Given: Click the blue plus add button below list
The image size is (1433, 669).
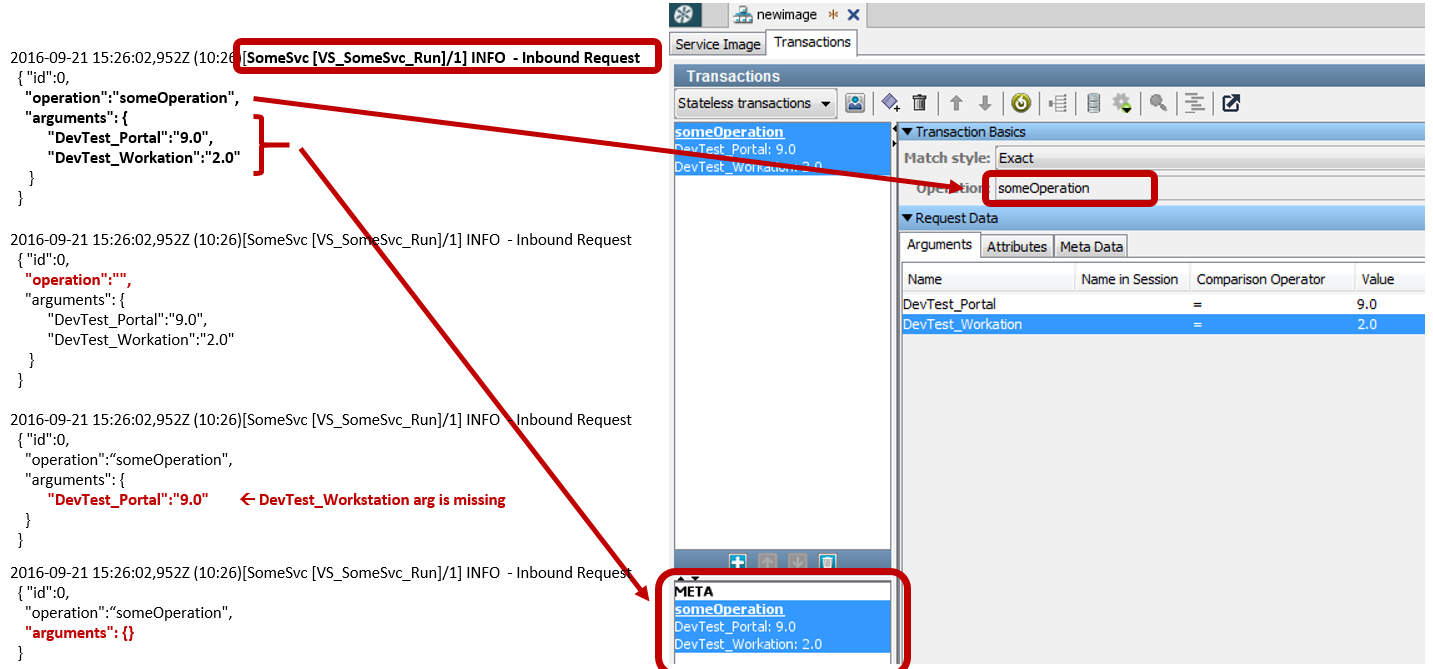Looking at the screenshot, I should (738, 562).
